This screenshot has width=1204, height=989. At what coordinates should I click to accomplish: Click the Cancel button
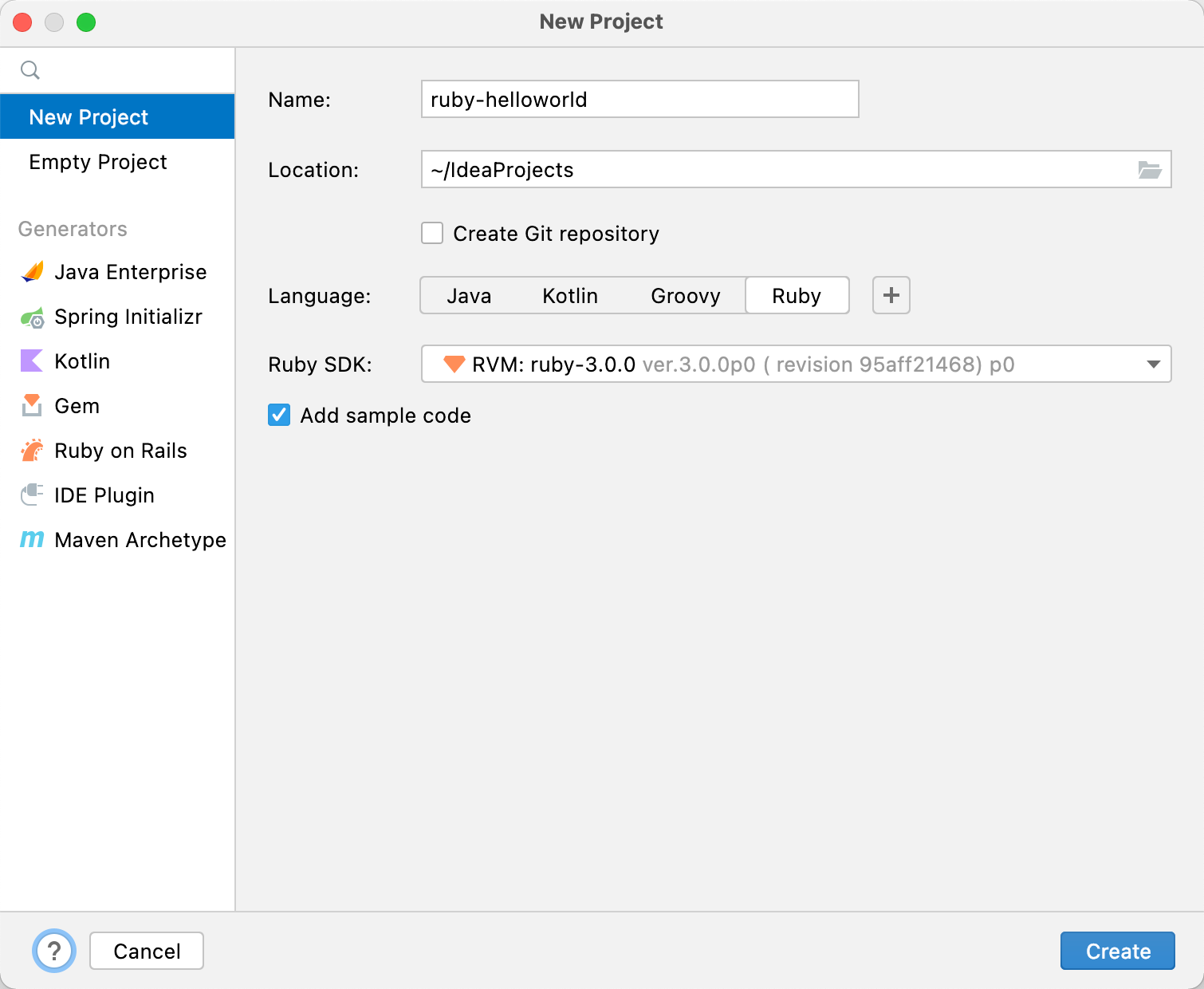click(x=147, y=951)
